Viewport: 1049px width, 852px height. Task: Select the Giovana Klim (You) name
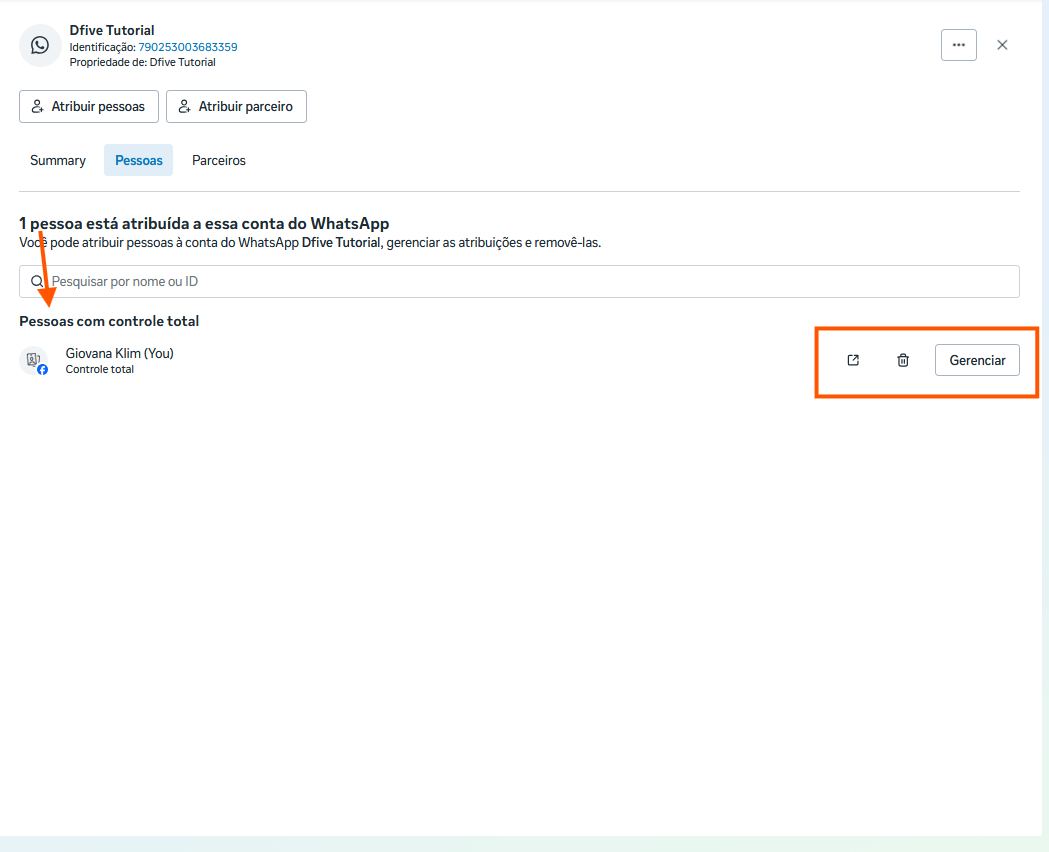[119, 353]
